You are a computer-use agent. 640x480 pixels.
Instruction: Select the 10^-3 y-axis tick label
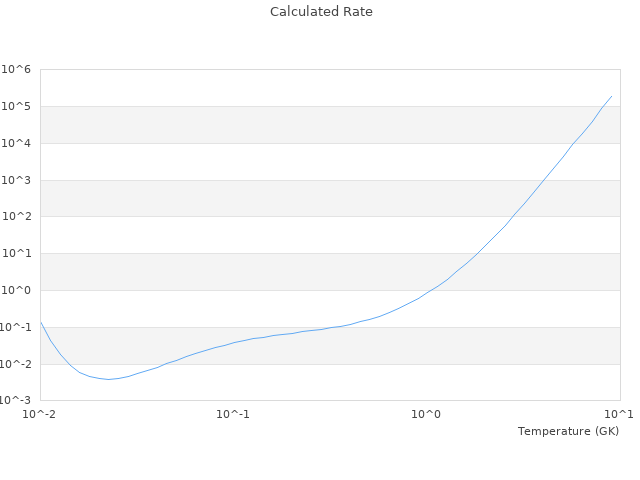coord(15,401)
